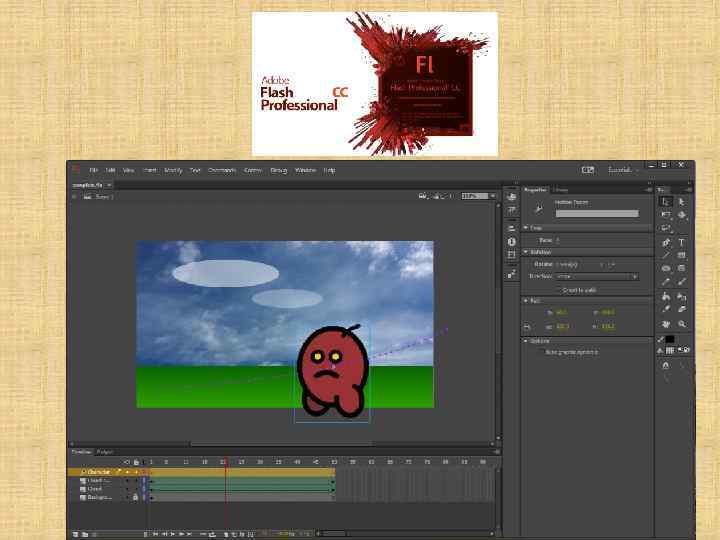The height and width of the screenshot is (540, 720).
Task: Open the Direction dropdown in Rotation section
Action: pos(596,276)
